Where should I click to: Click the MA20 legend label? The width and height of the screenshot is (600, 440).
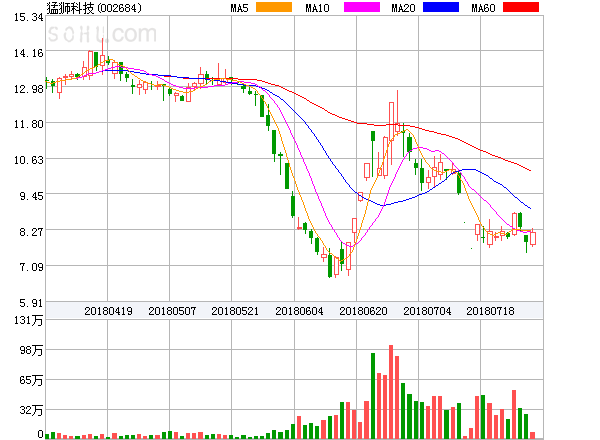pyautogui.click(x=403, y=8)
